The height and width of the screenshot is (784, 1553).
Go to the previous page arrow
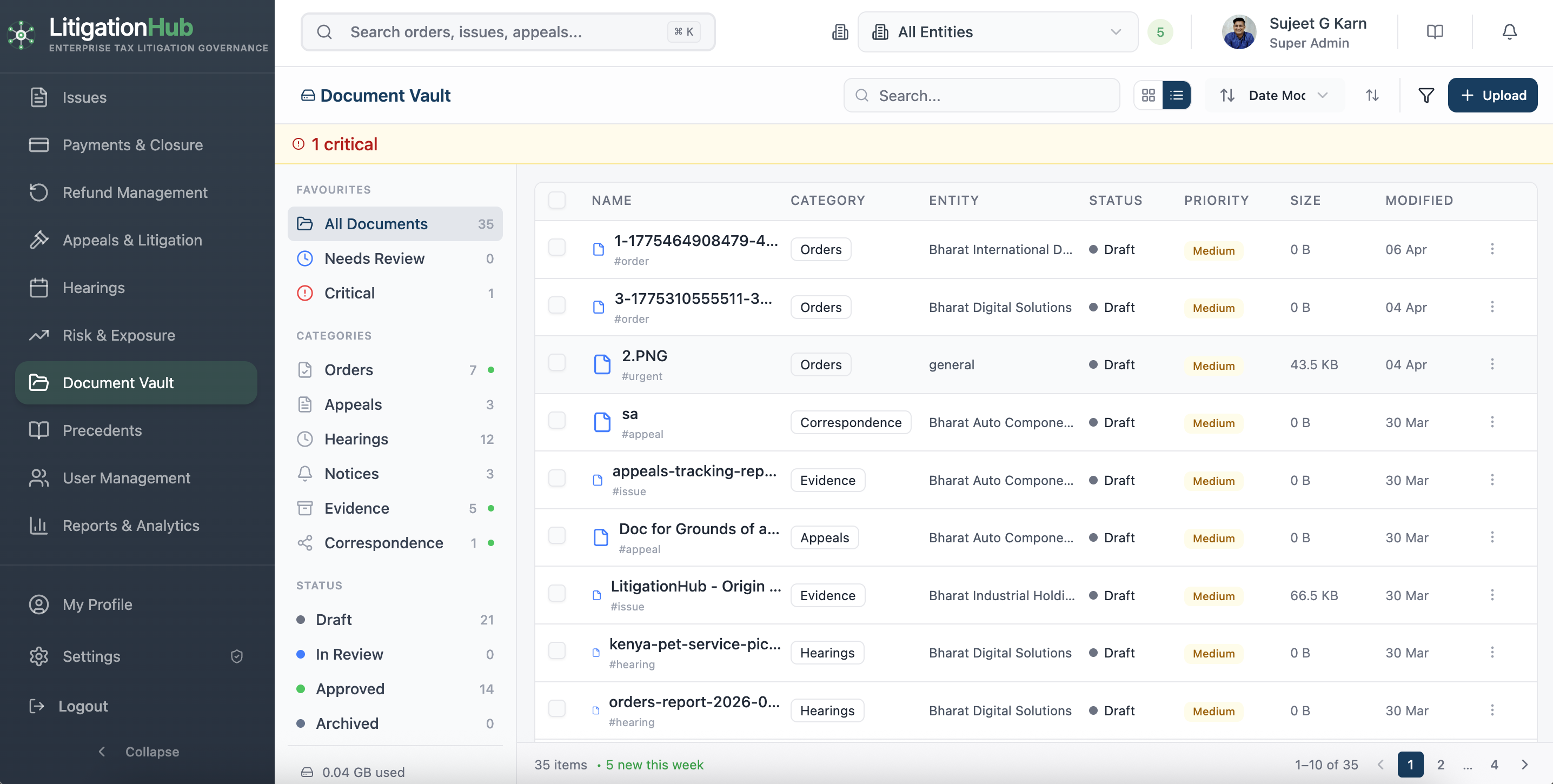coord(1381,765)
